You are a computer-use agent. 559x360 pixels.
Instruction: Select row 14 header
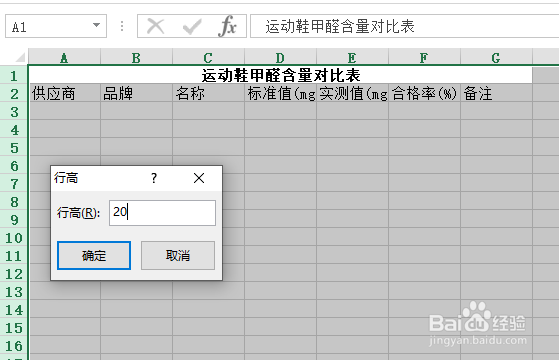(x=14, y=309)
